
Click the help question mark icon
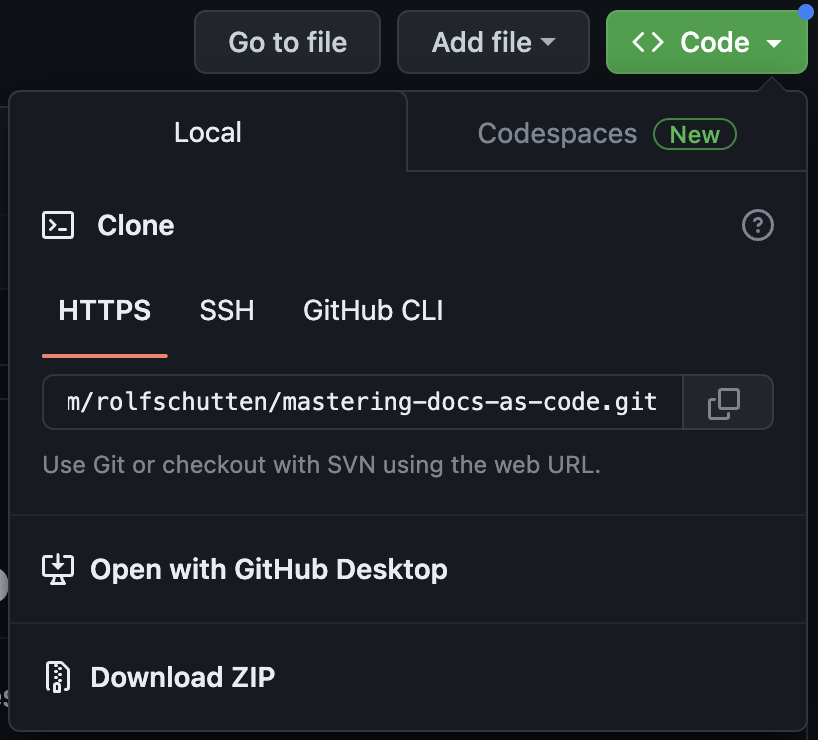click(758, 225)
